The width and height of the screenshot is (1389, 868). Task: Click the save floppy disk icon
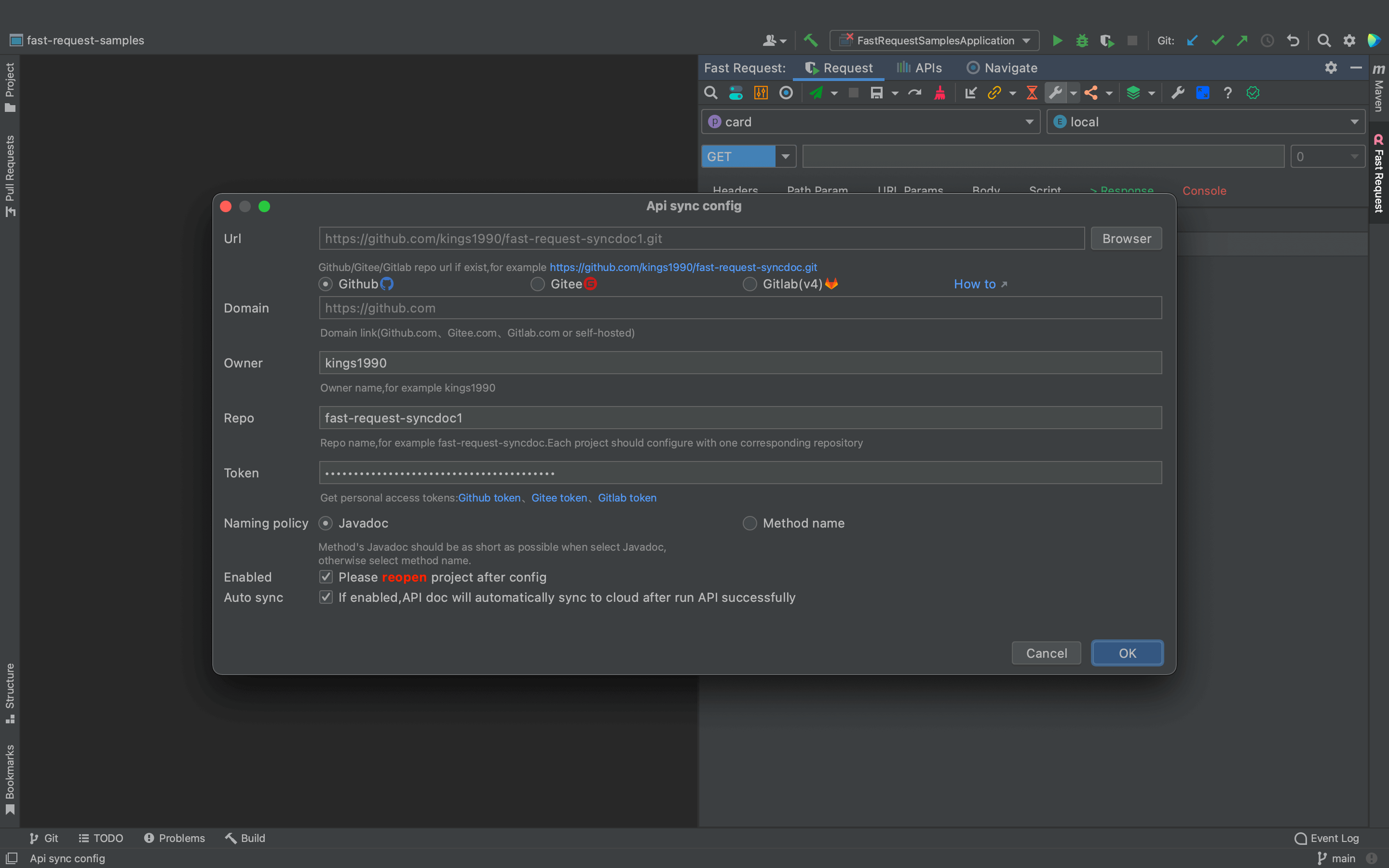point(876,93)
